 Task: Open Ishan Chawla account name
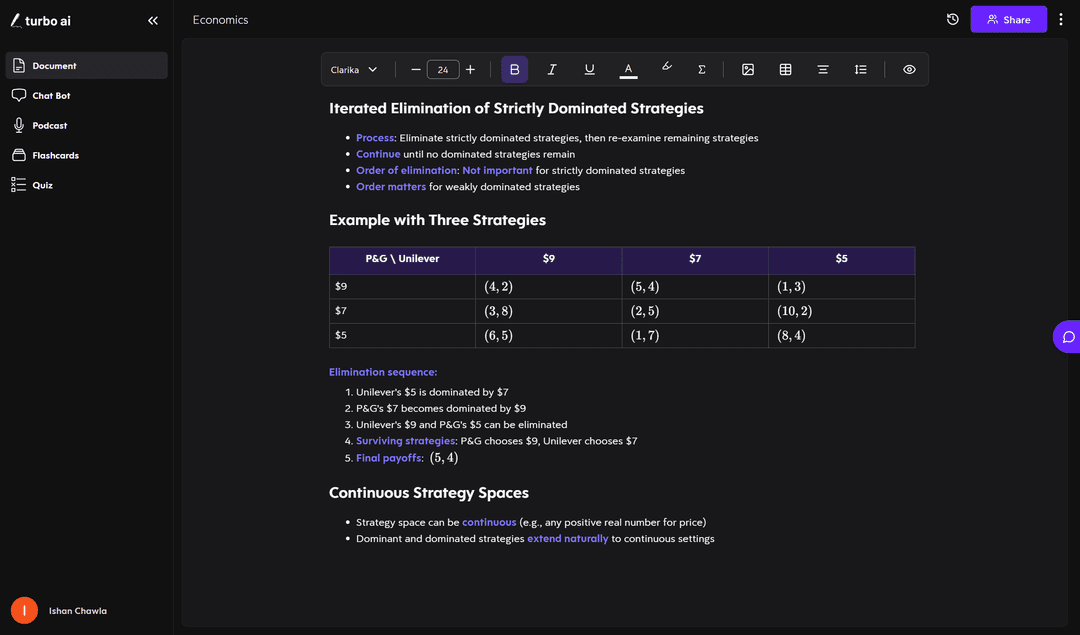pyautogui.click(x=78, y=611)
